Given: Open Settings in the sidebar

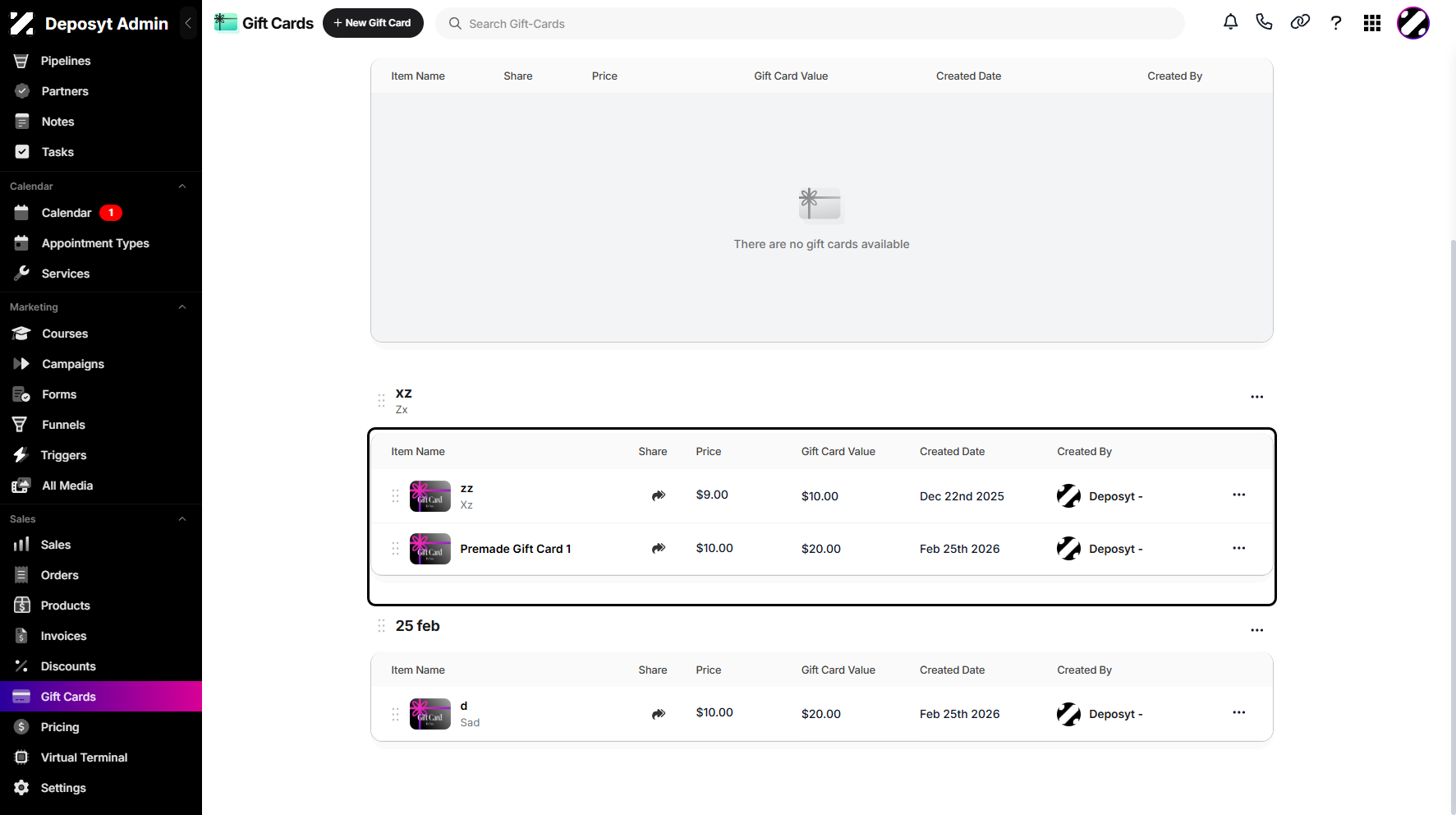Looking at the screenshot, I should point(101,788).
